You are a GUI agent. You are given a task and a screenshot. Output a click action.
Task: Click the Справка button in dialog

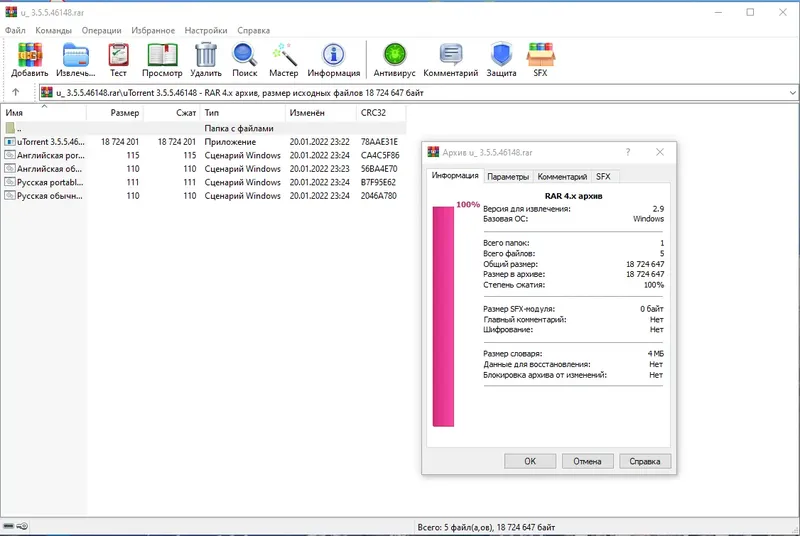tap(644, 461)
